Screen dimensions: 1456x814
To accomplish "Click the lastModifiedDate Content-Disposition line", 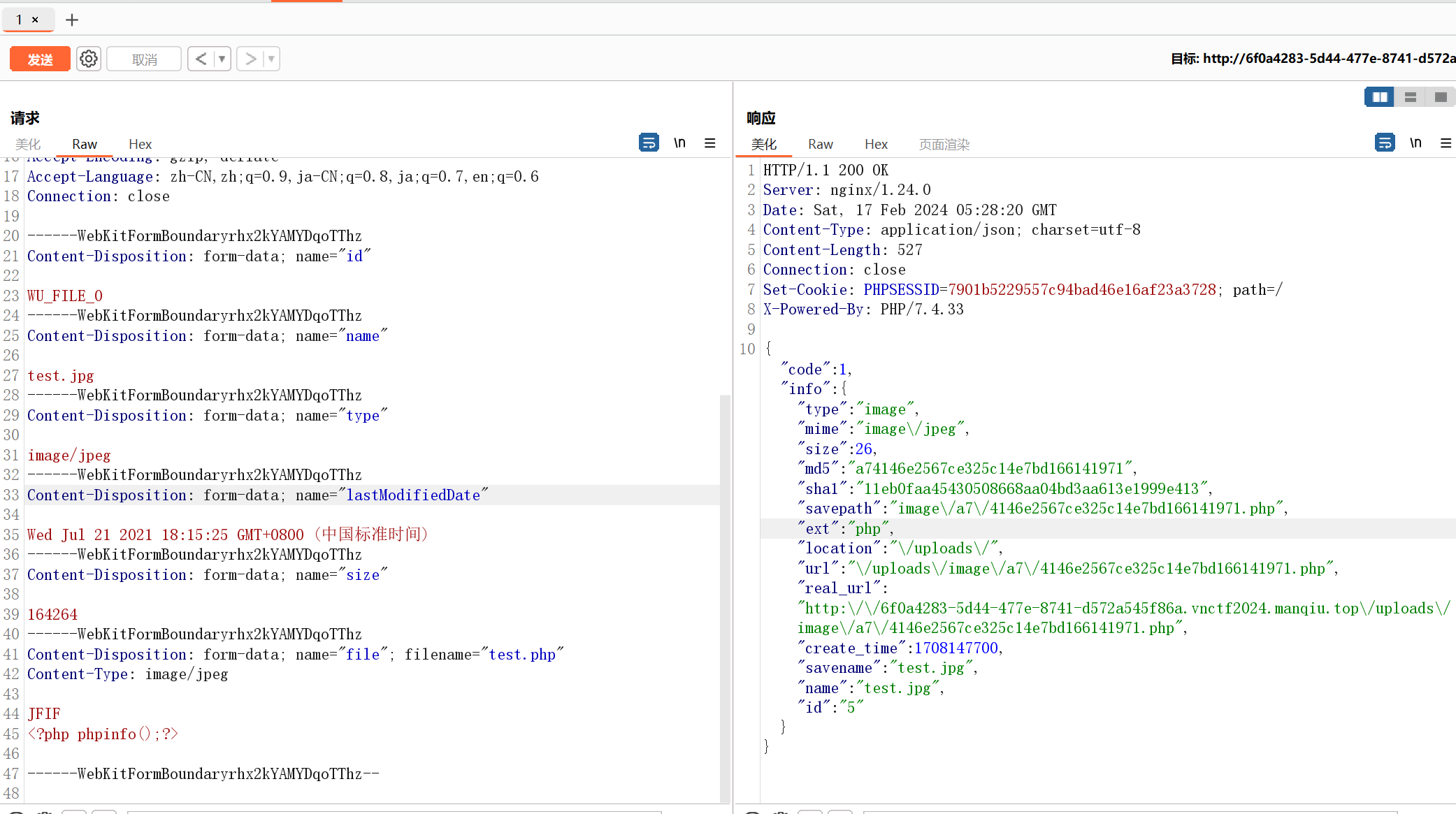I will [258, 495].
